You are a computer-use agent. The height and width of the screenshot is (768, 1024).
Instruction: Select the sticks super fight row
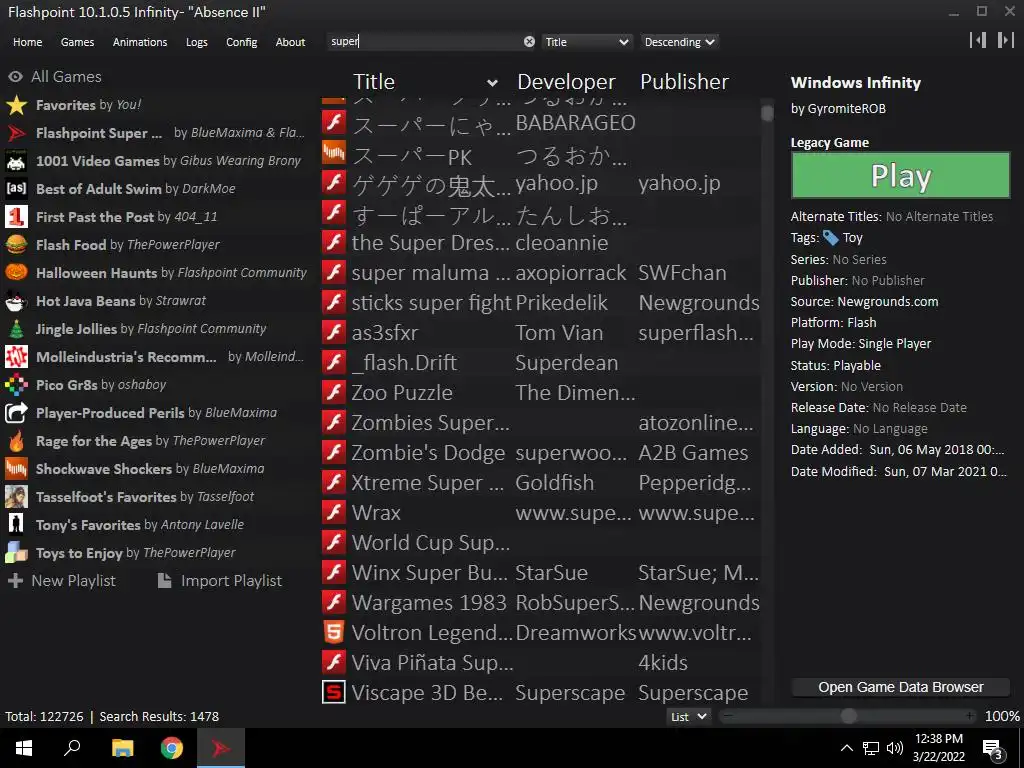pyautogui.click(x=541, y=302)
